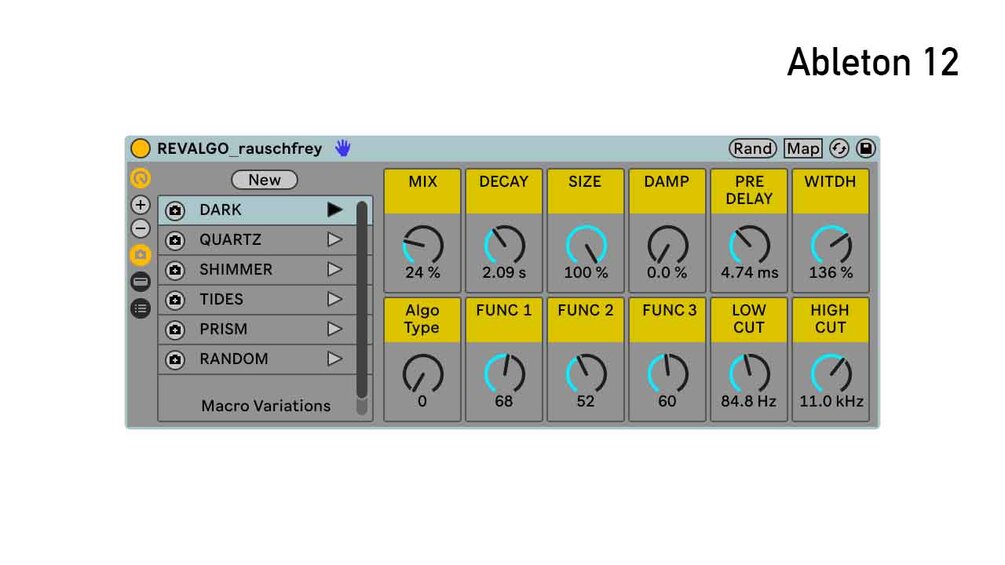Click the 11.0 kHz high cut value
Viewport: 1005px width, 565px height.
tap(831, 401)
